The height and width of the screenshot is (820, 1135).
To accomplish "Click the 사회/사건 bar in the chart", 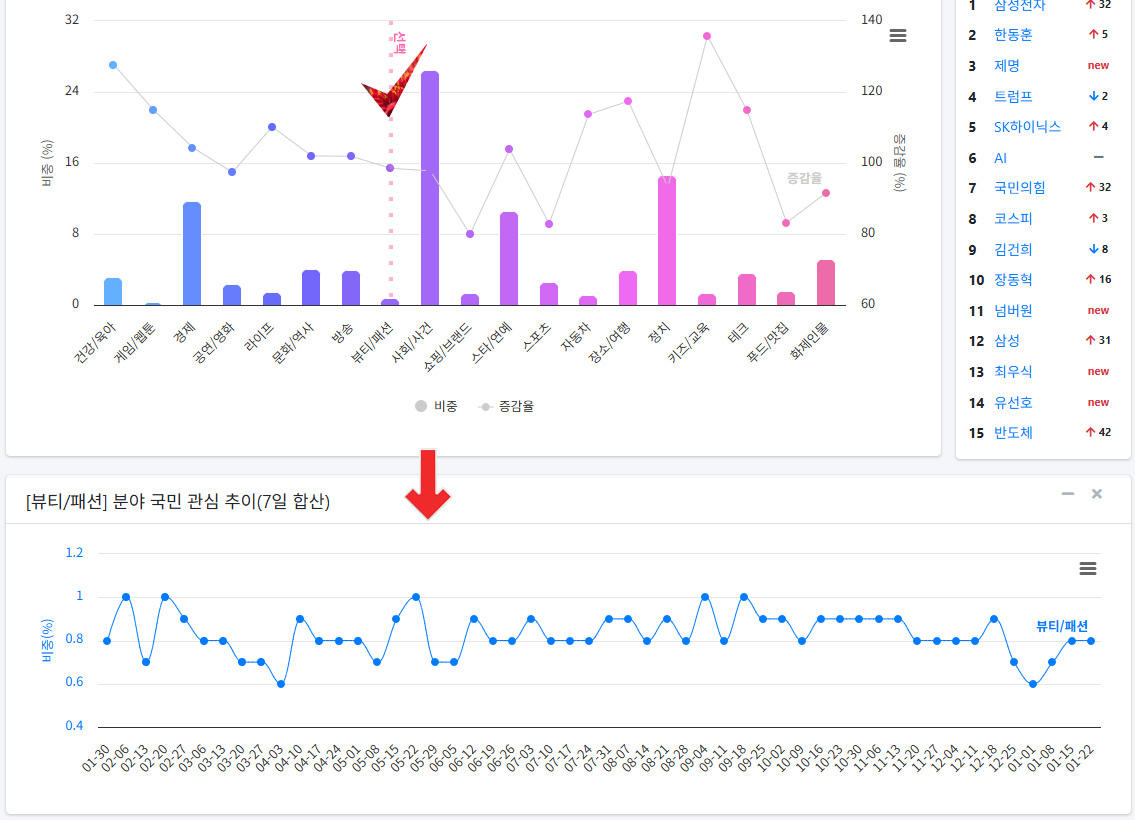I will click(430, 188).
